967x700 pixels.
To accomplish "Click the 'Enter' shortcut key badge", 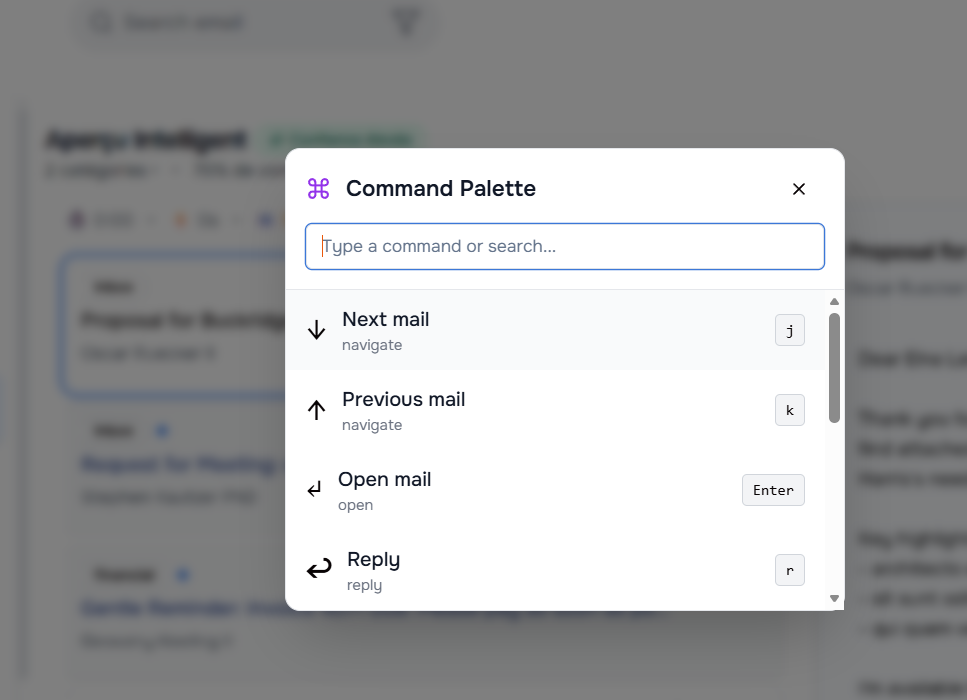I will 773,490.
